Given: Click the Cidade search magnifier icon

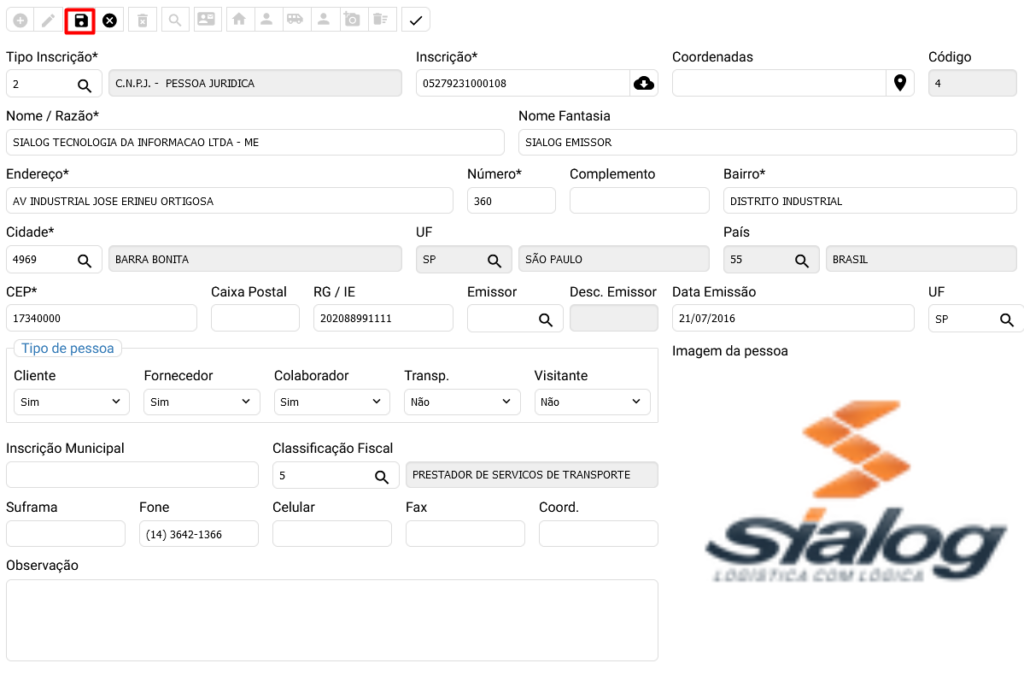Looking at the screenshot, I should click(x=85, y=260).
